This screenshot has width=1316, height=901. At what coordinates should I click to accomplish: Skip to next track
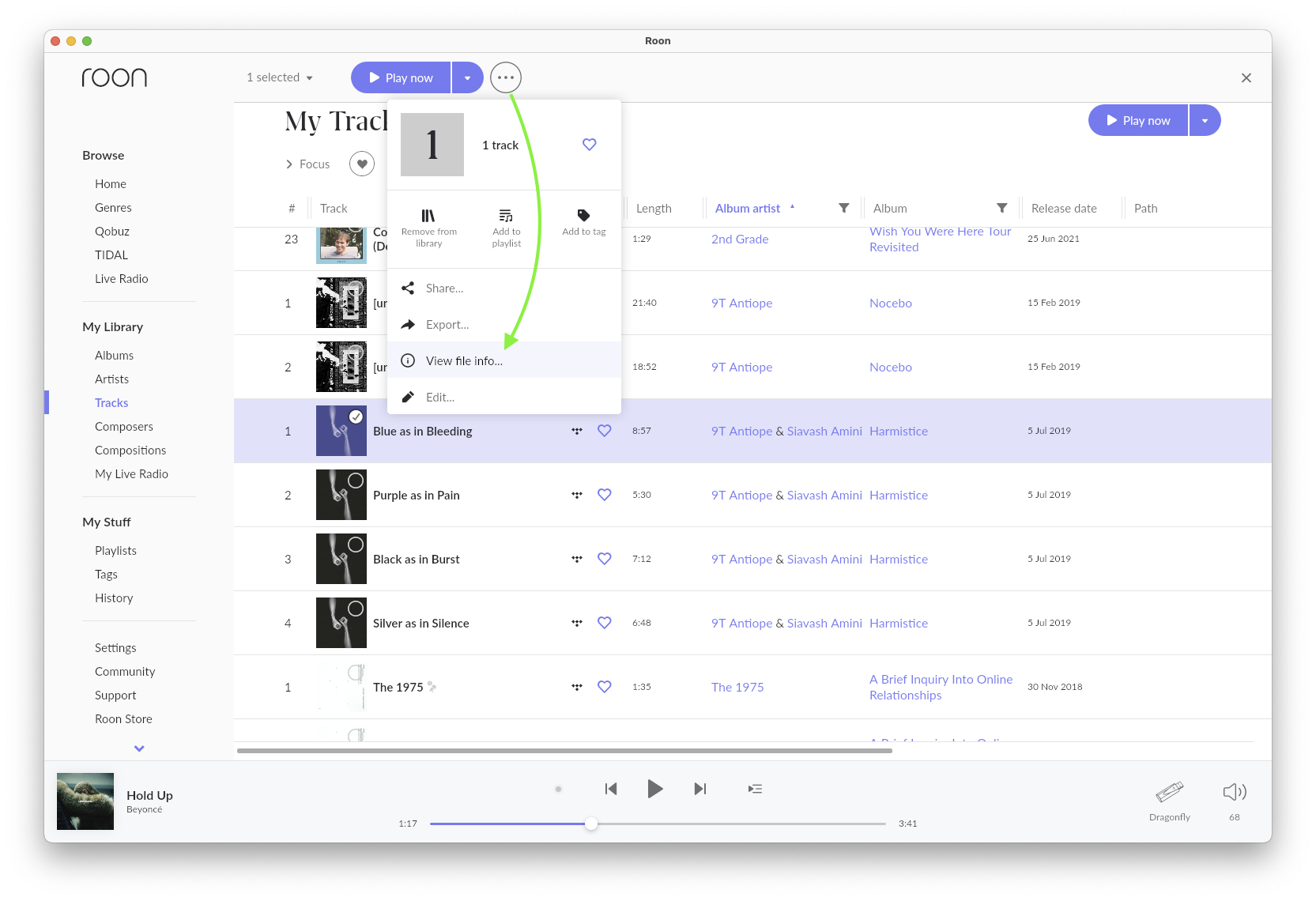(x=699, y=789)
